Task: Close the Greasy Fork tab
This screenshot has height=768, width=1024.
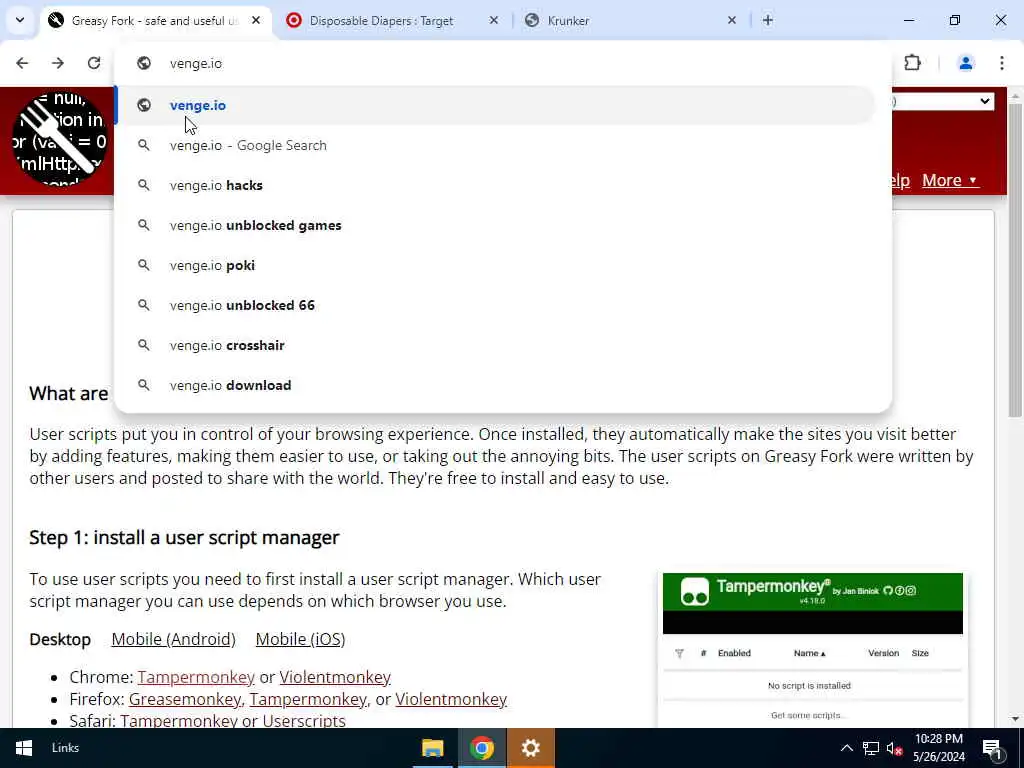Action: pyautogui.click(x=256, y=20)
